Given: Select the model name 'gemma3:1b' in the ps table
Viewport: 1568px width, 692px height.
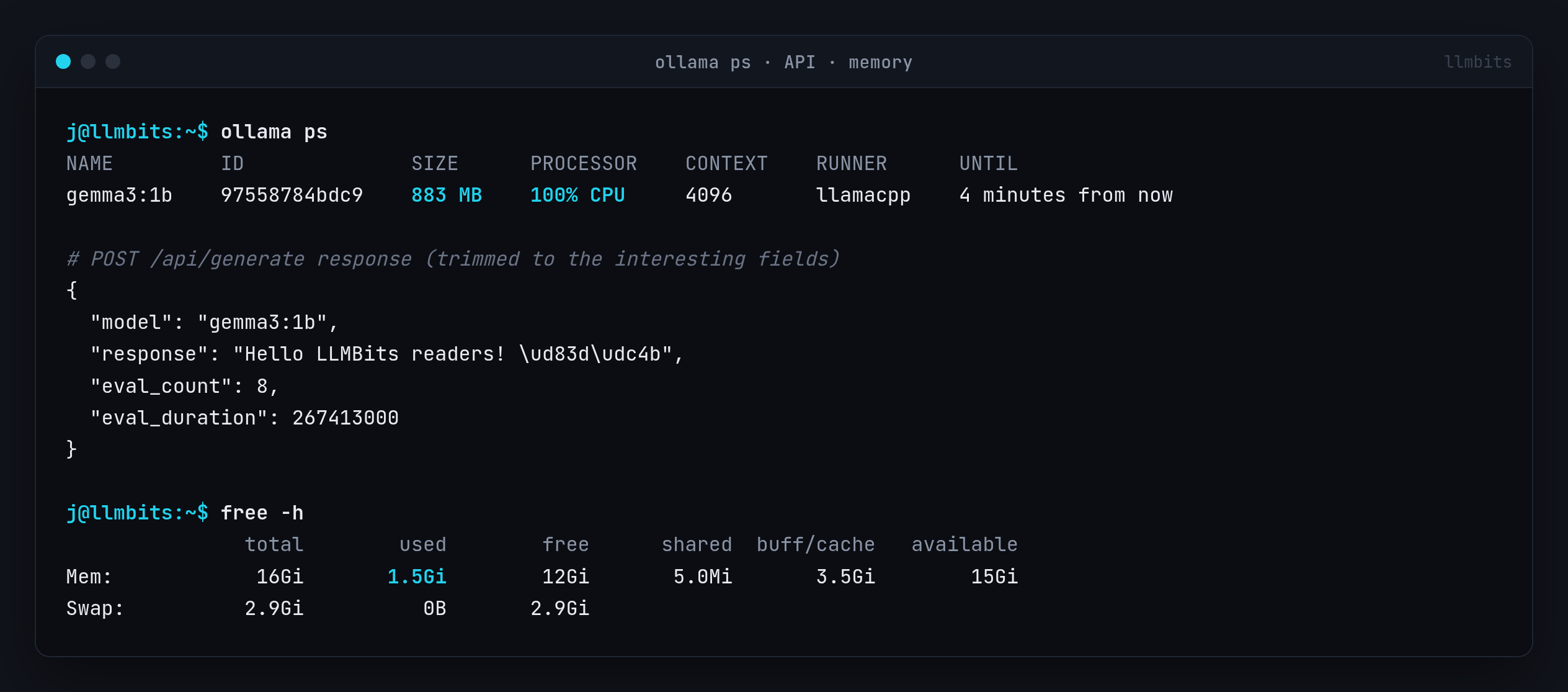Looking at the screenshot, I should click(x=119, y=195).
